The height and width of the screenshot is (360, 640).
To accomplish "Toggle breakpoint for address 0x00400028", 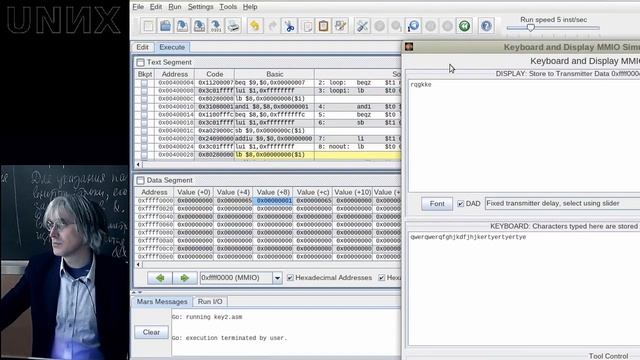I will pos(144,155).
